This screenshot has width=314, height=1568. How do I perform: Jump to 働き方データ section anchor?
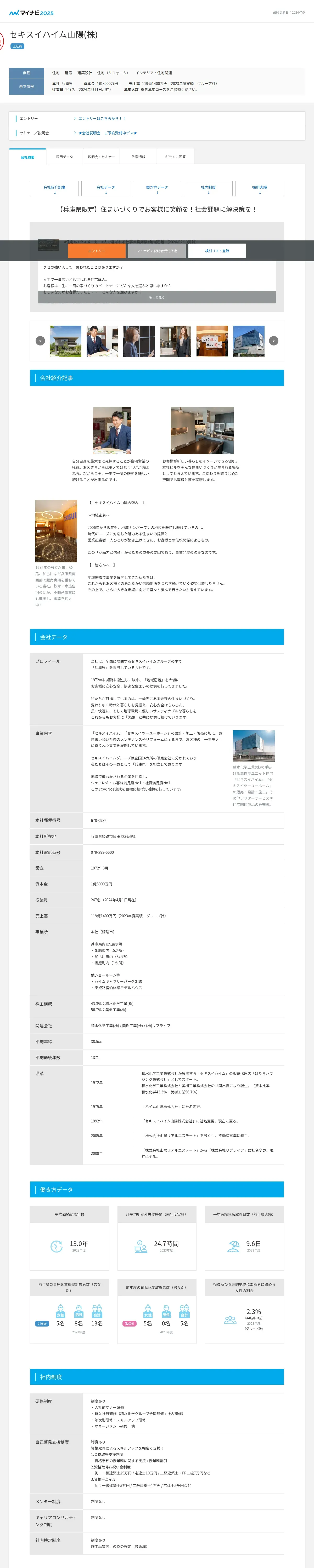pyautogui.click(x=157, y=188)
